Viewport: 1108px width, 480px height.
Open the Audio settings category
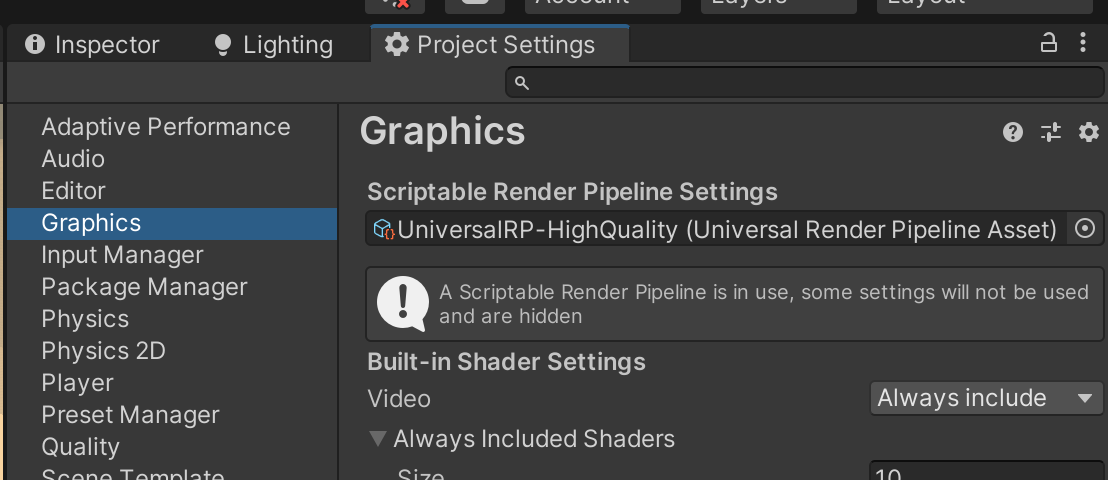(73, 159)
